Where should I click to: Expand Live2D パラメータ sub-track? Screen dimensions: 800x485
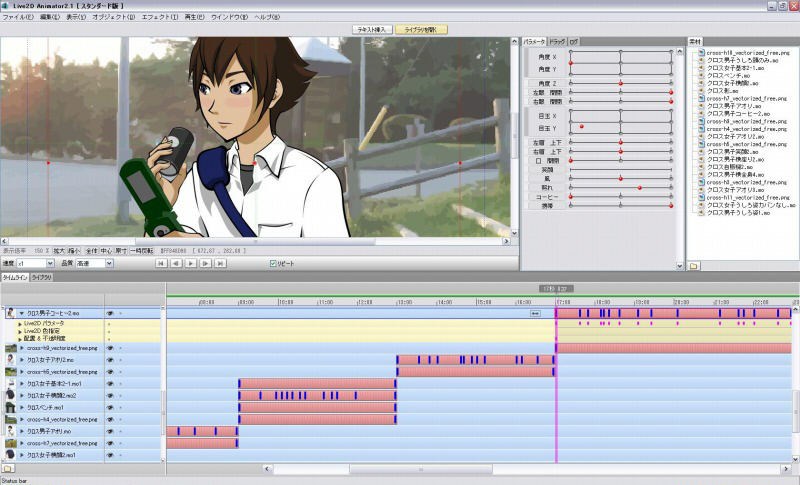pyautogui.click(x=20, y=324)
